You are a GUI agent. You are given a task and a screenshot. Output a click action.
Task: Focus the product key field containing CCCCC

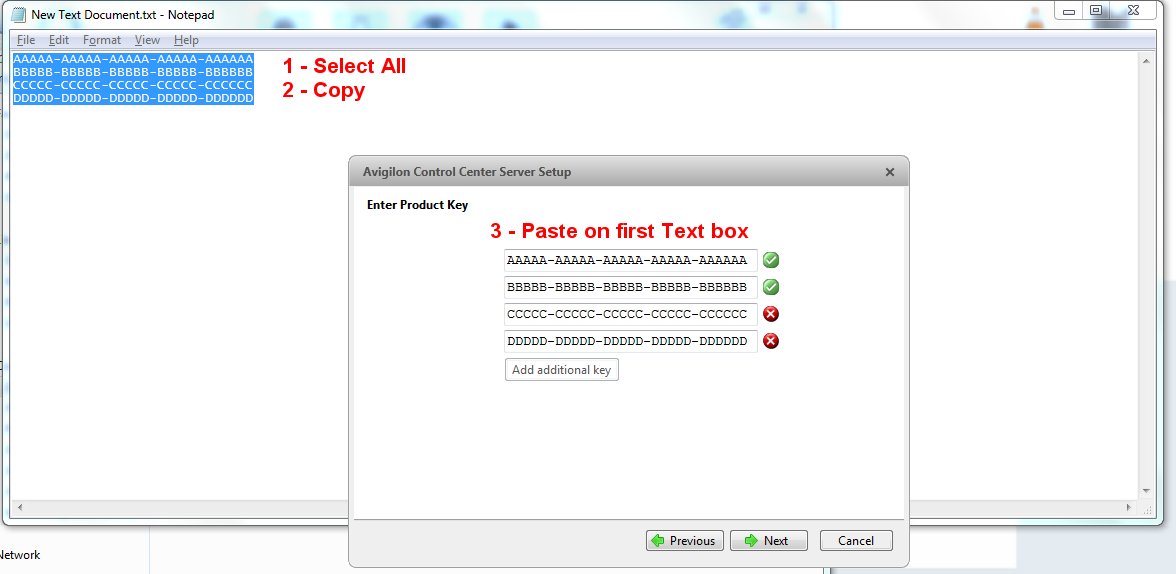pos(630,314)
